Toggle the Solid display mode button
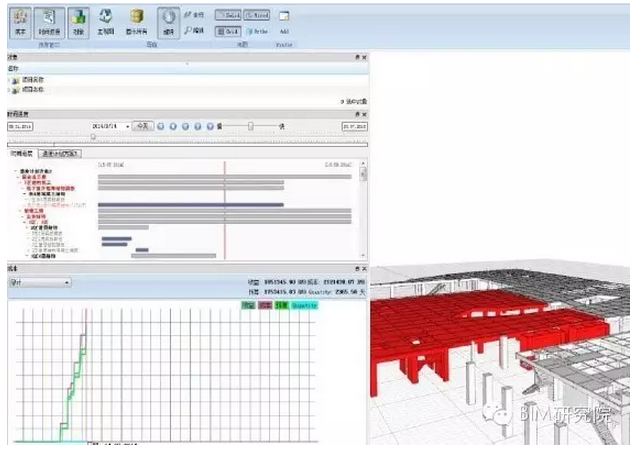 pyautogui.click(x=228, y=16)
